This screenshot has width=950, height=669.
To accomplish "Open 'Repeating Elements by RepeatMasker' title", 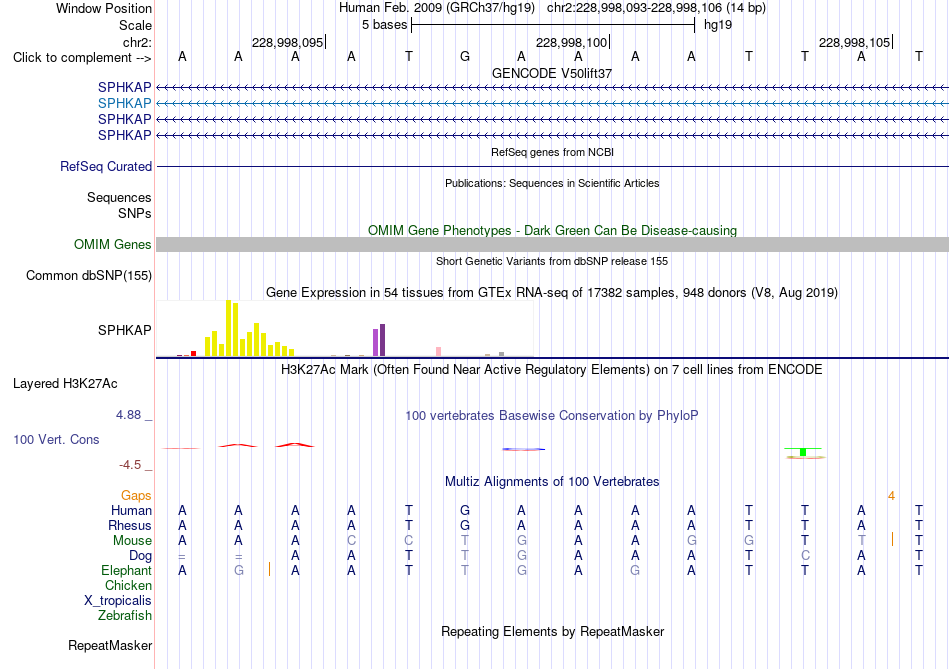I will click(x=552, y=631).
